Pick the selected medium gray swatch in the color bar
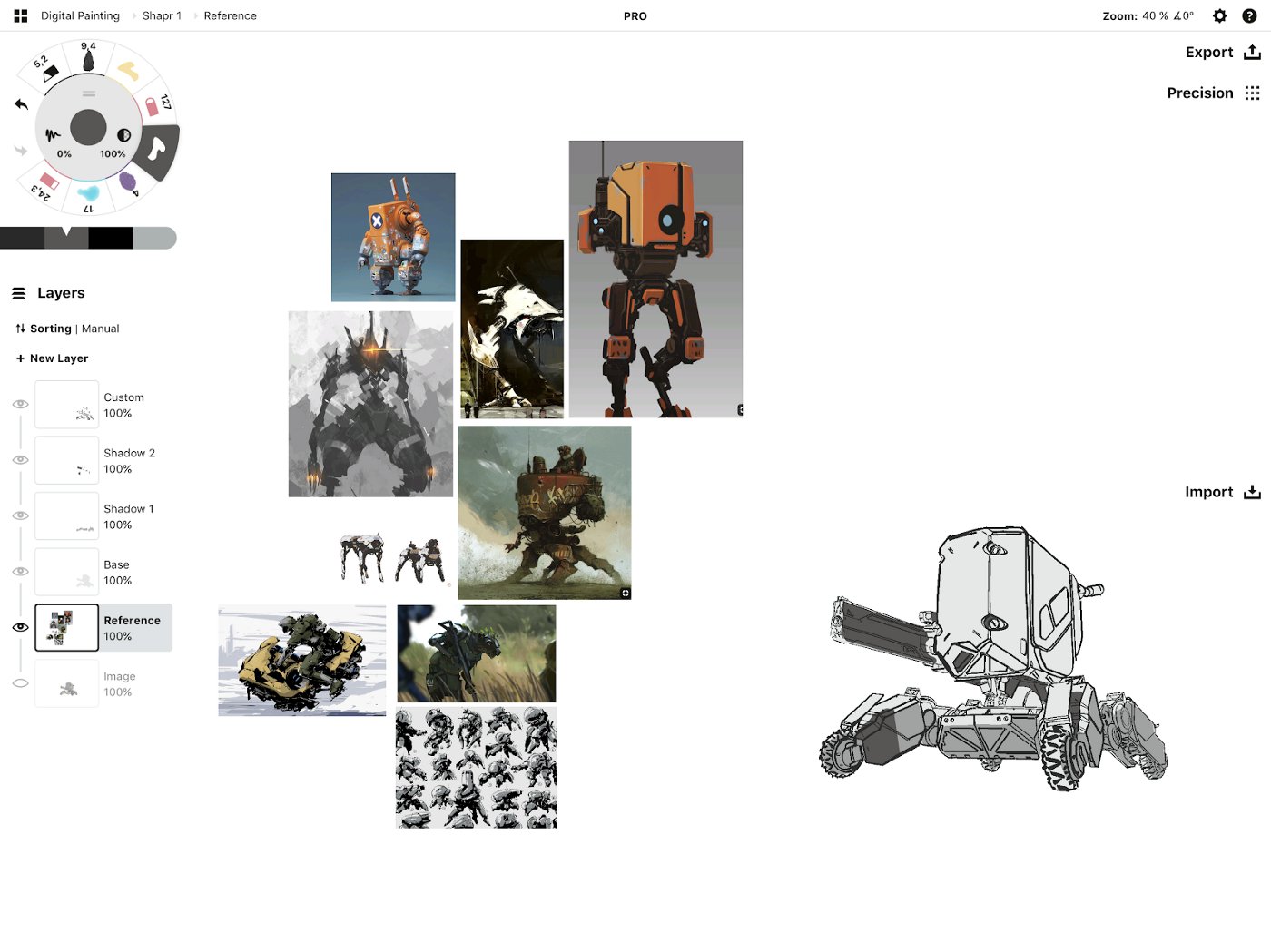This screenshot has height=952, width=1271. coord(66,238)
